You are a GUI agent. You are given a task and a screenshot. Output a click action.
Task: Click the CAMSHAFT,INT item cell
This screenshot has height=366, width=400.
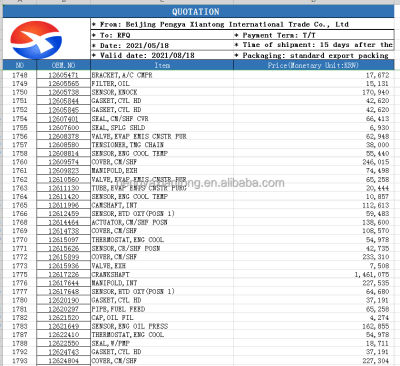tap(162, 205)
